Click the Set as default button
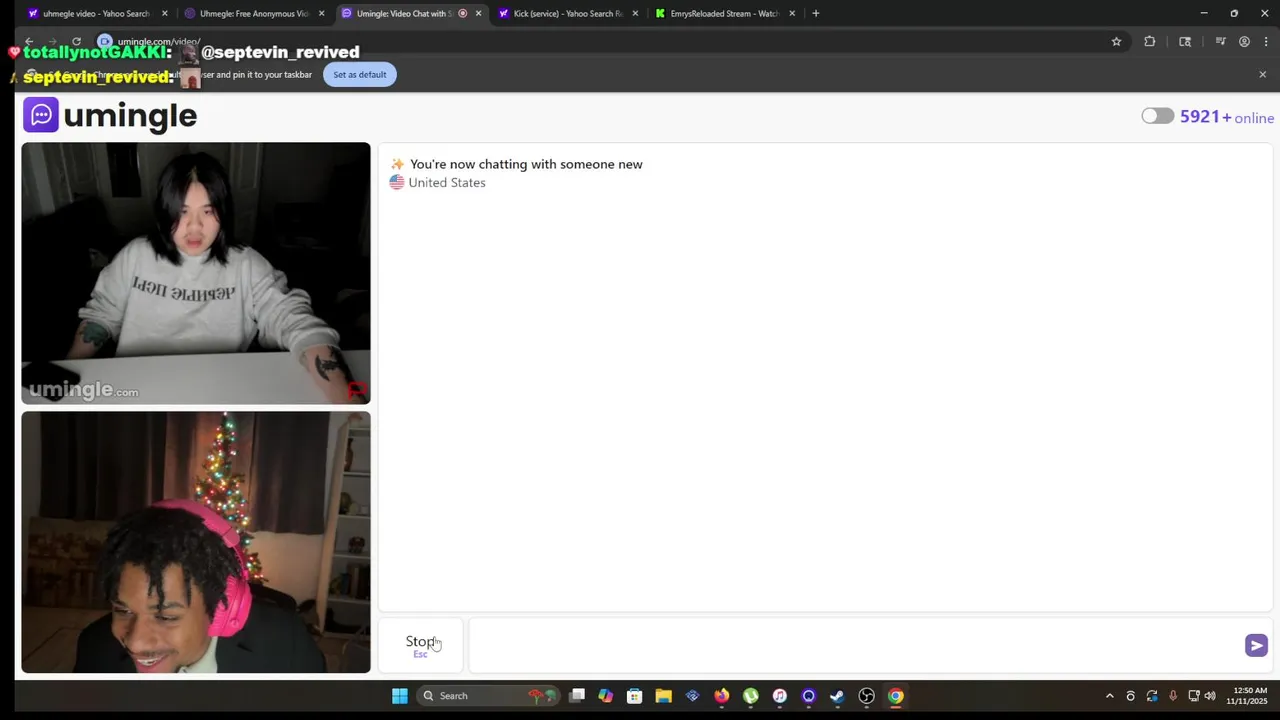This screenshot has height=720, width=1280. pos(360,75)
